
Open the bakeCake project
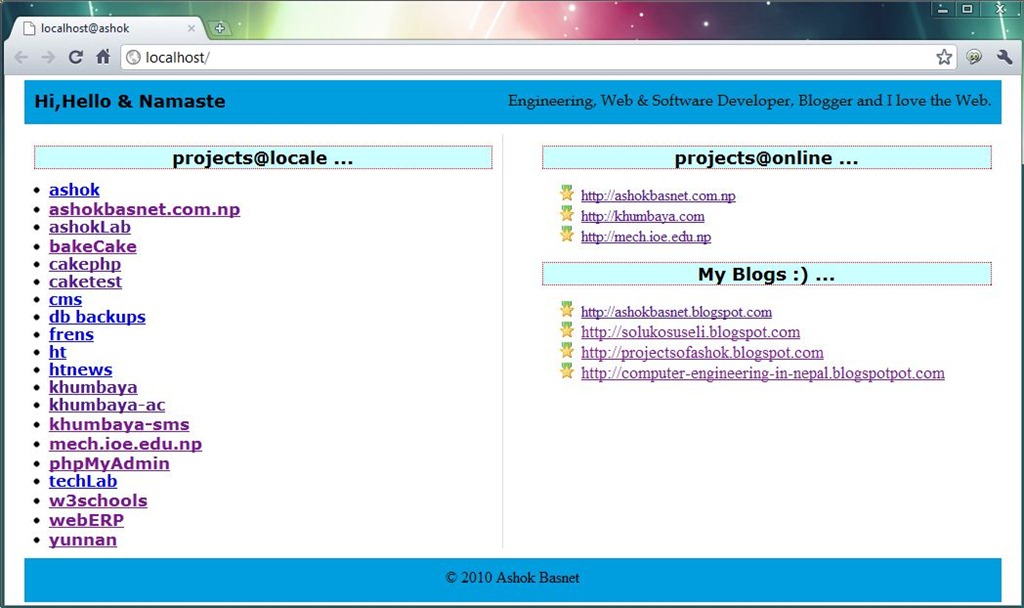coord(93,245)
